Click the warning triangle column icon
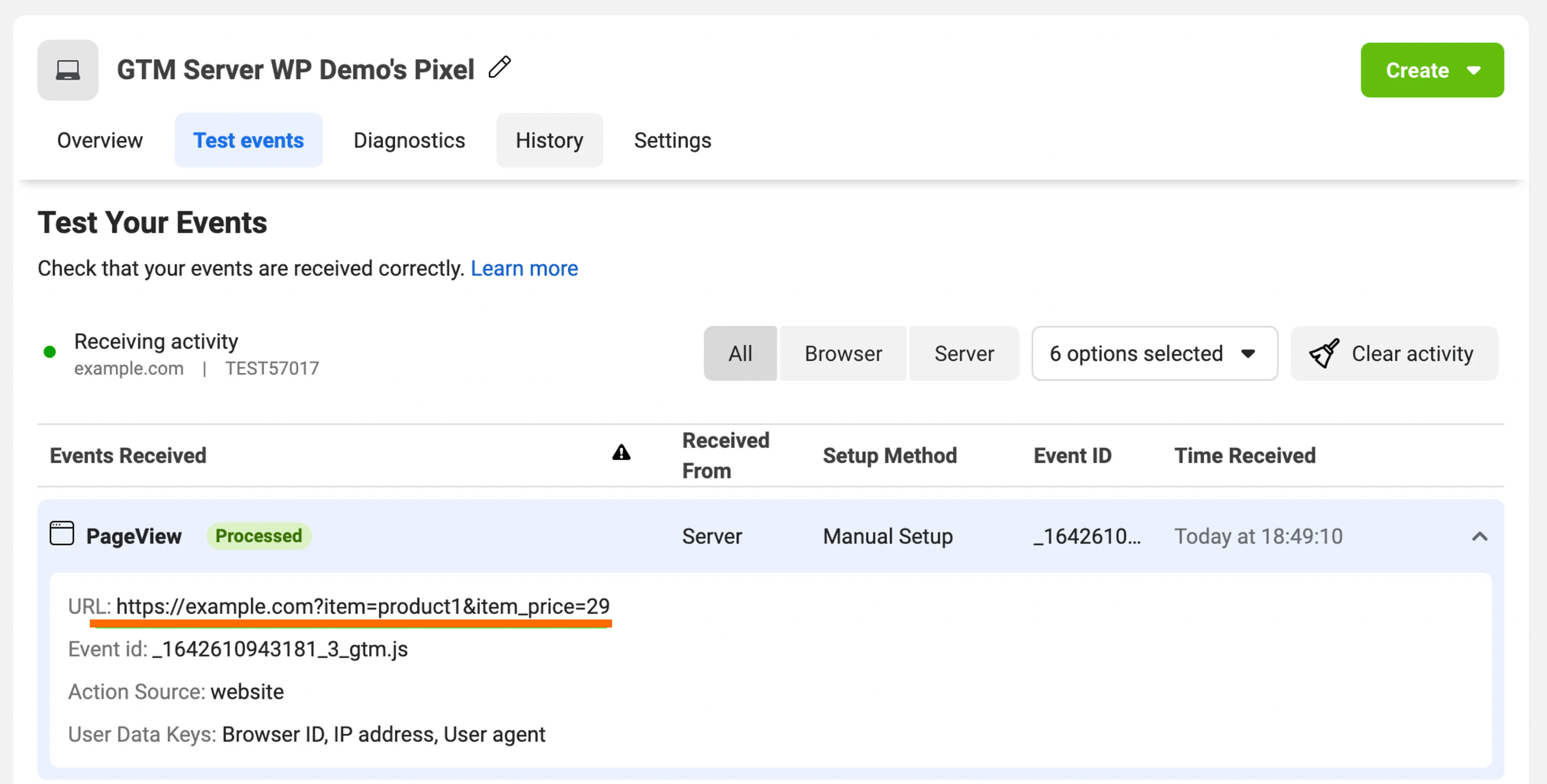Screen dimensions: 1547x784 [x=621, y=453]
